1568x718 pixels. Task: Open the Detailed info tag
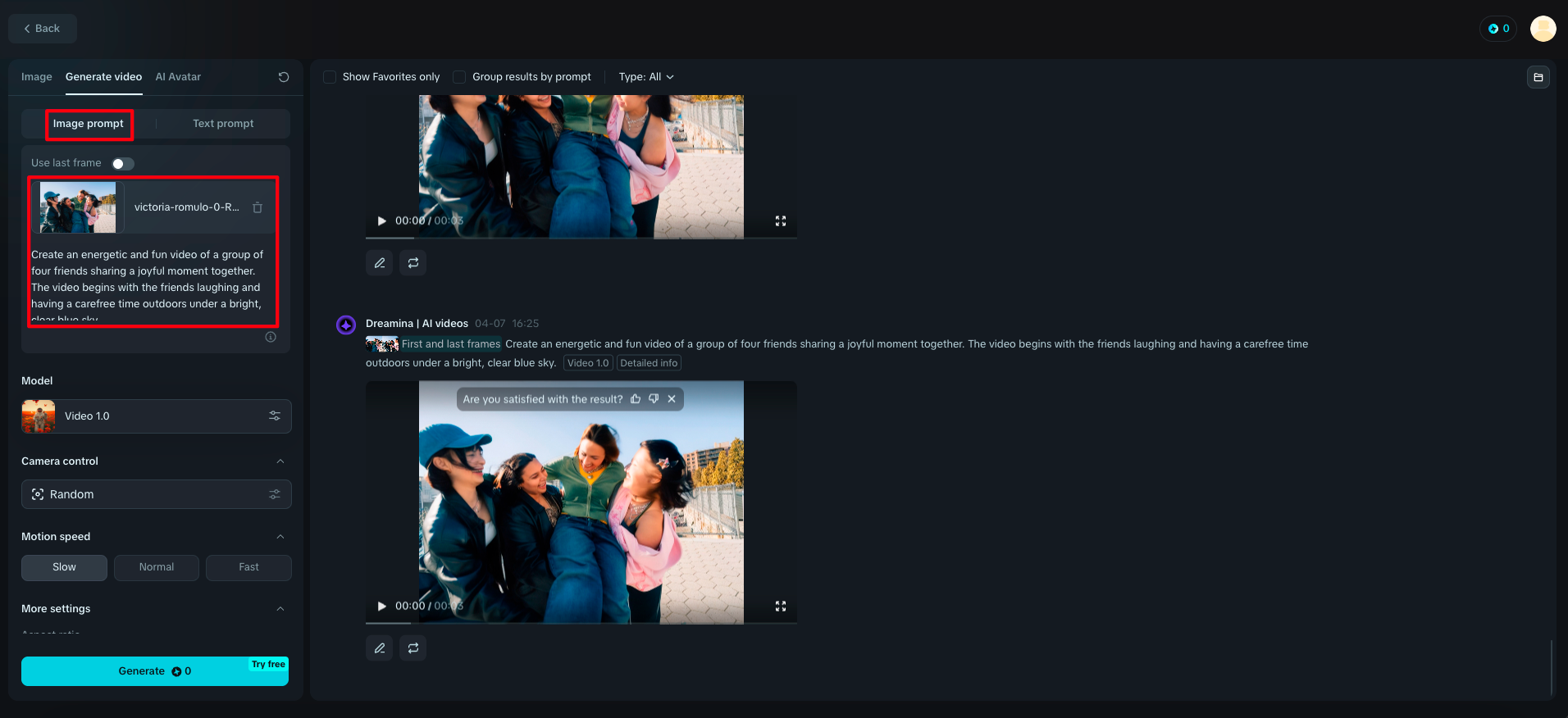[x=649, y=363]
